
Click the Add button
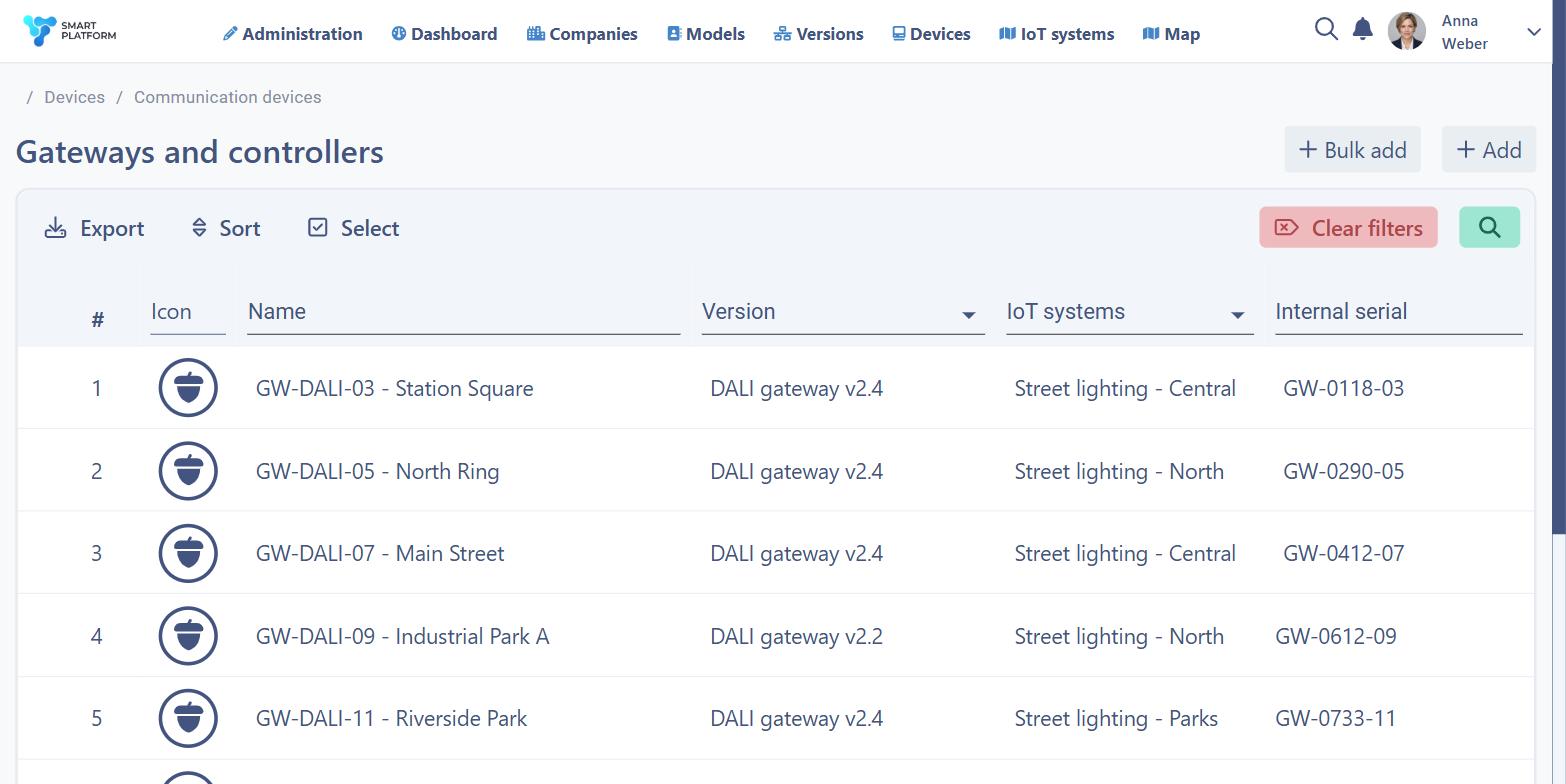(x=1489, y=150)
